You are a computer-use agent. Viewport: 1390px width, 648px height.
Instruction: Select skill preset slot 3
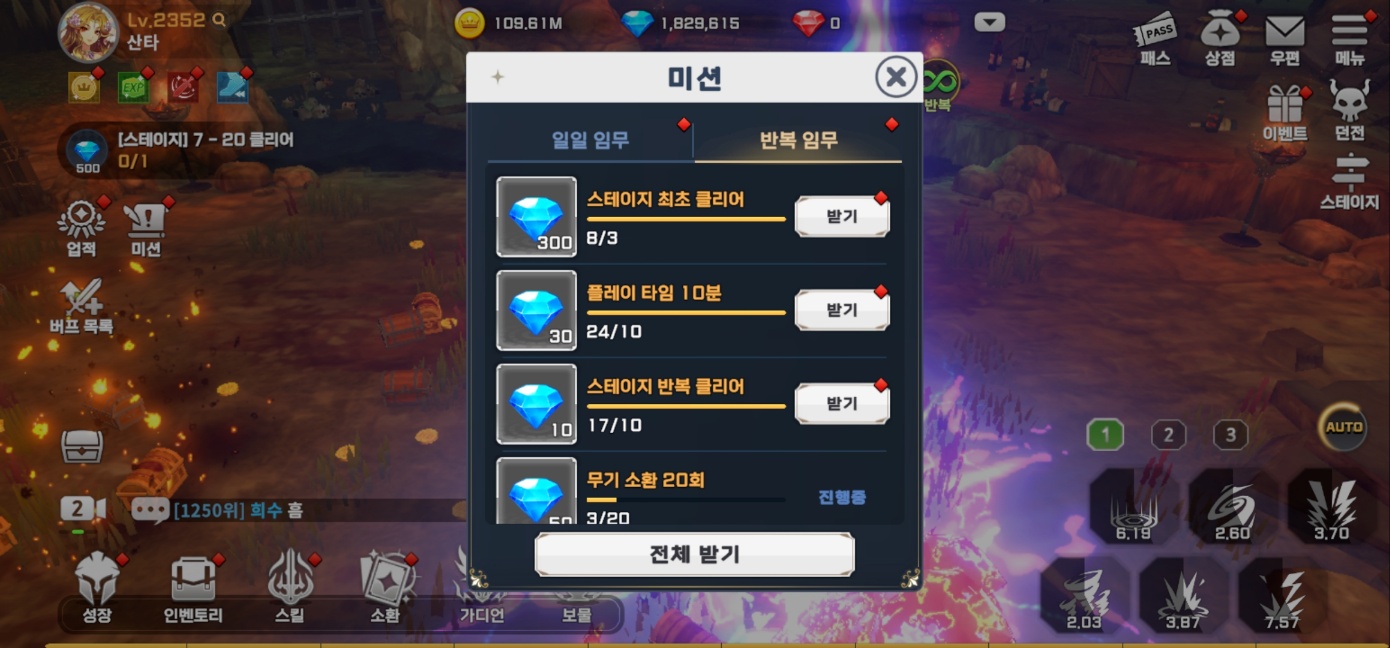click(1231, 435)
